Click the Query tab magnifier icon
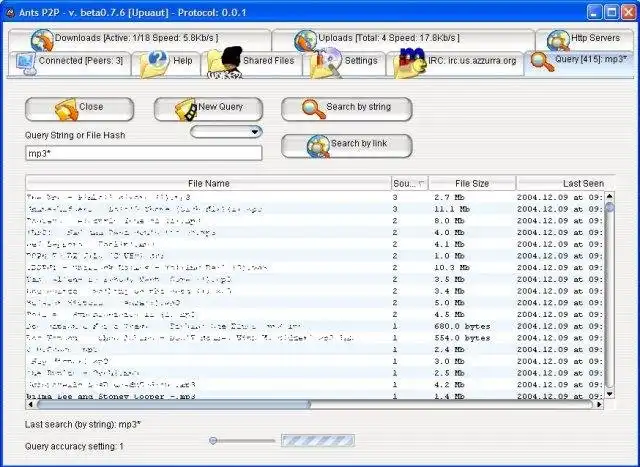The image size is (640, 467). tap(542, 61)
